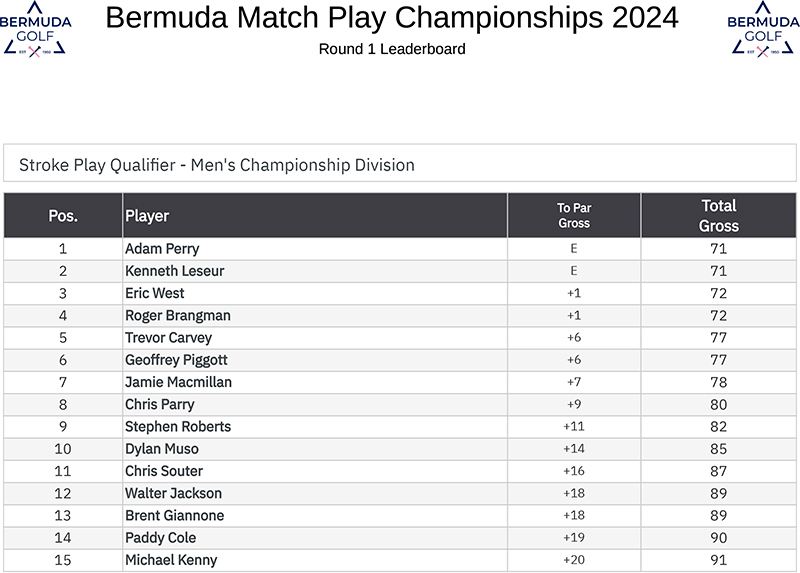
Task: Choose Chris Parry from the leaderboard
Action: 160,404
